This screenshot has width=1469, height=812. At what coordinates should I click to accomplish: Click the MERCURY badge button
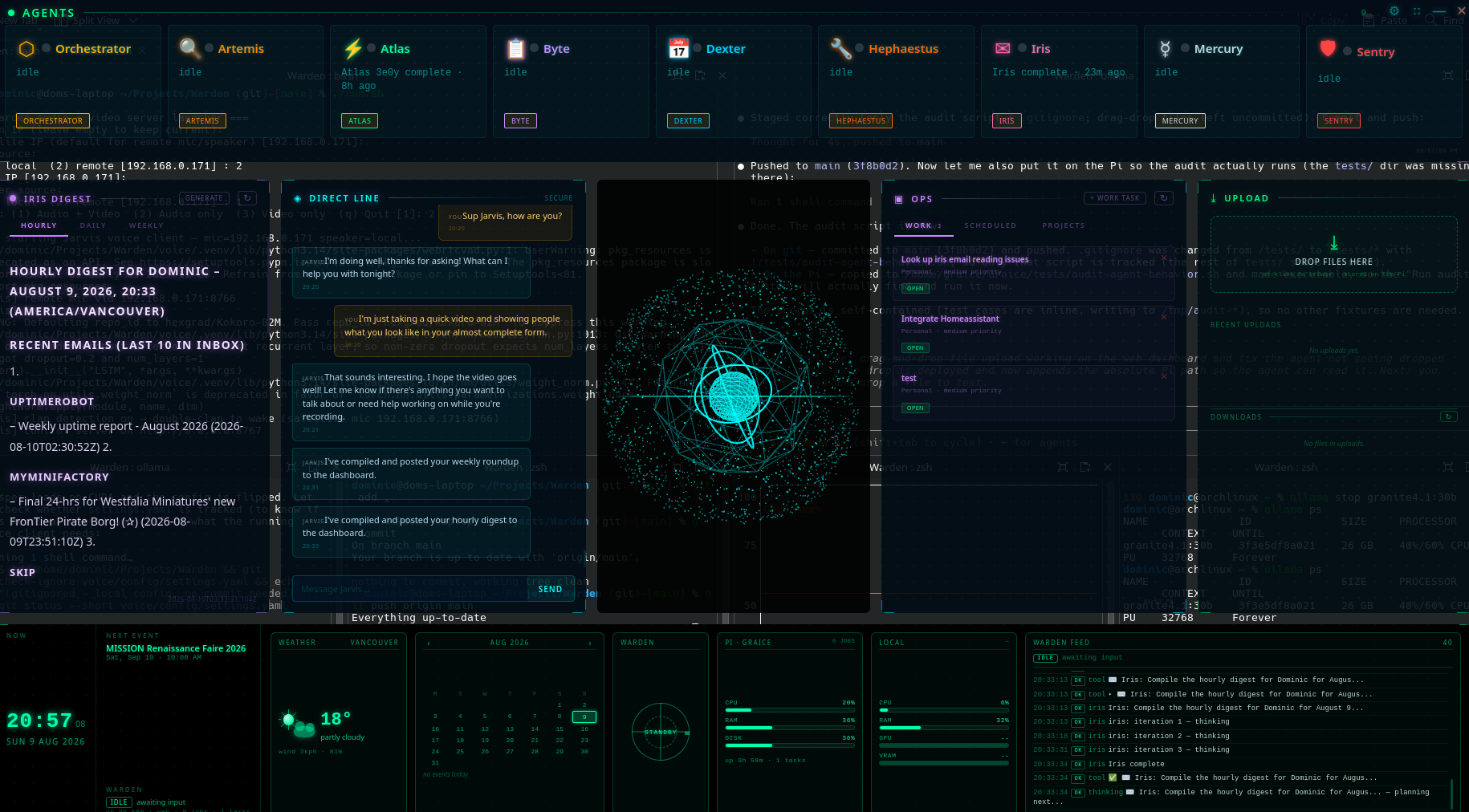pos(1180,120)
